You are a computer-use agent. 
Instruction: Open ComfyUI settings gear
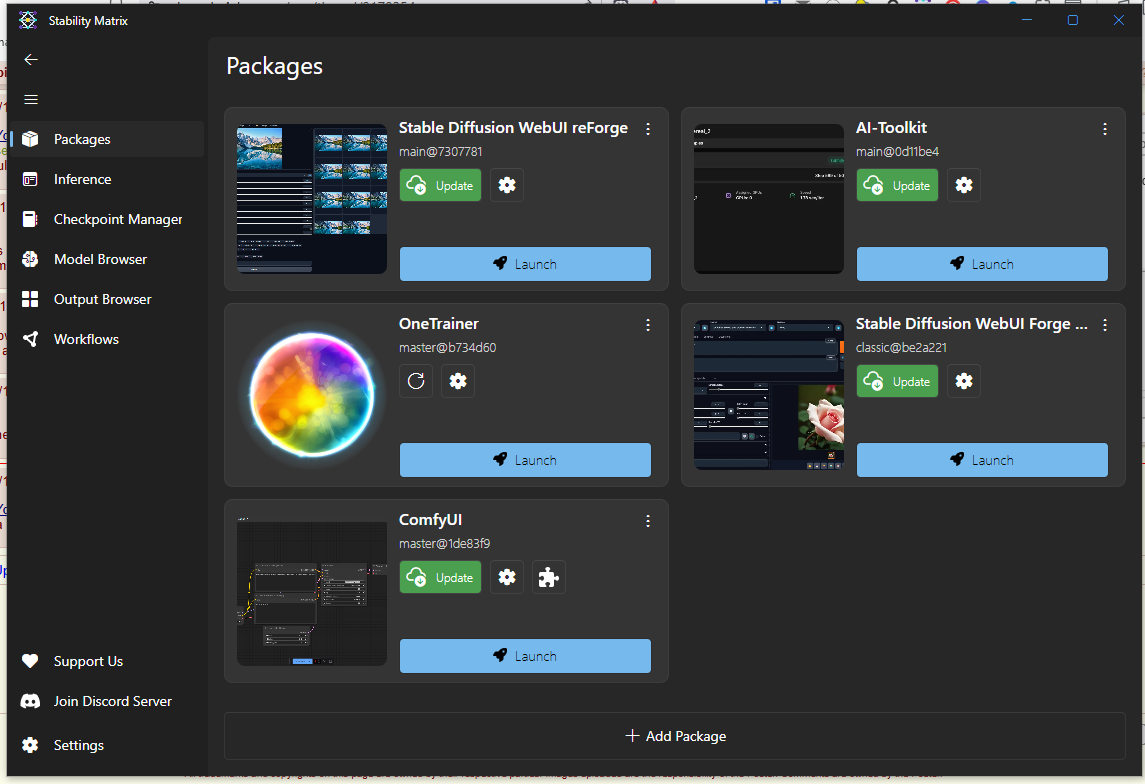pyautogui.click(x=507, y=577)
